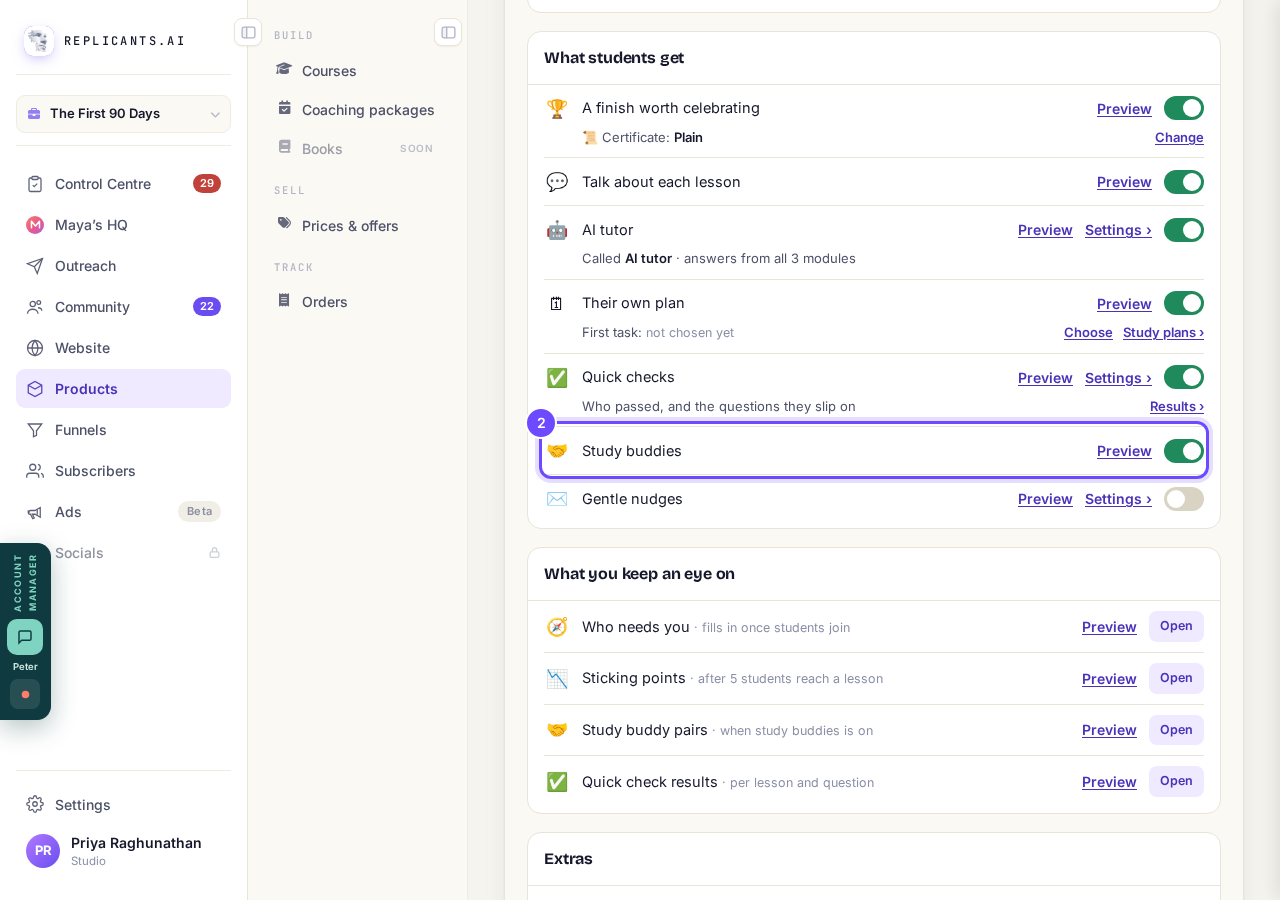This screenshot has height=900, width=1280.
Task: Open Control Centre clipboard icon
Action: coord(35,184)
